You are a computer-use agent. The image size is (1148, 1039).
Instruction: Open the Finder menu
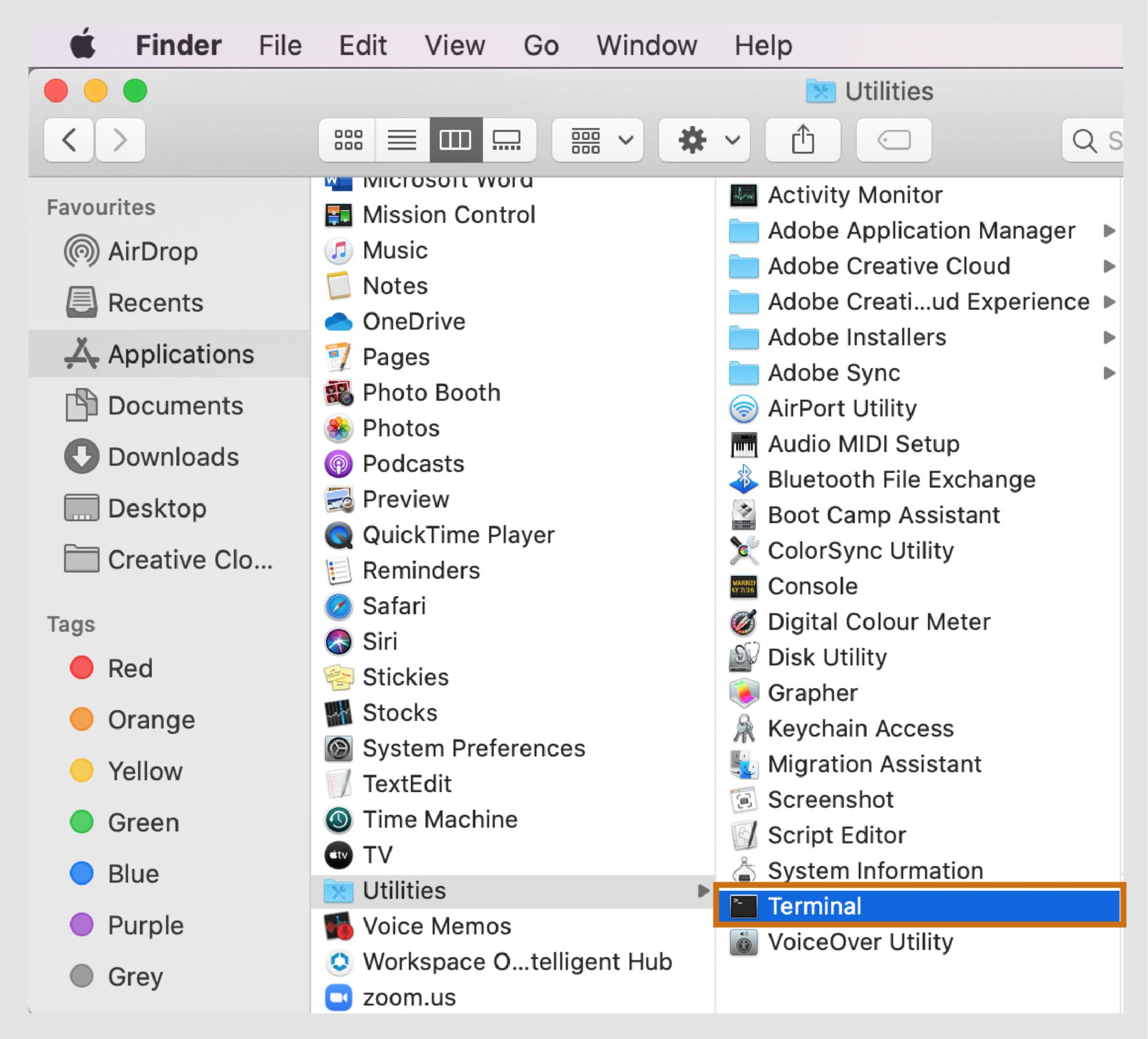[x=178, y=45]
